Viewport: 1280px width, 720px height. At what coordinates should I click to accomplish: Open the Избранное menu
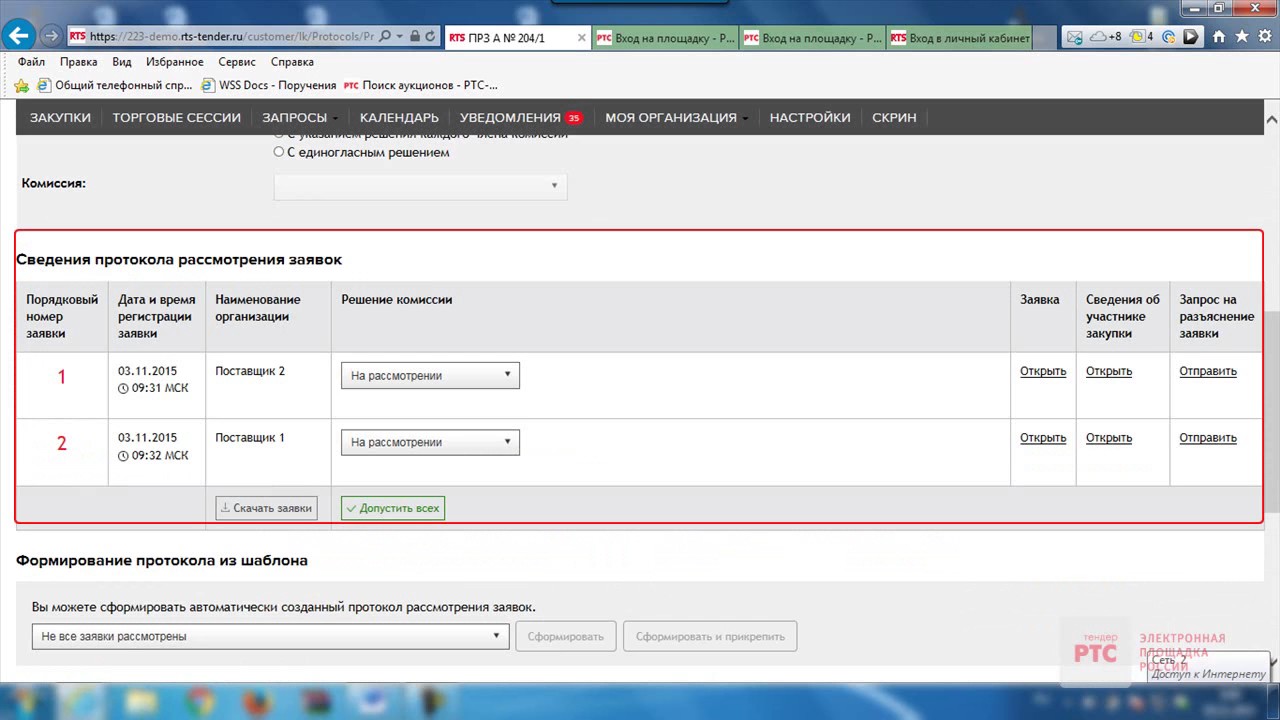175,62
